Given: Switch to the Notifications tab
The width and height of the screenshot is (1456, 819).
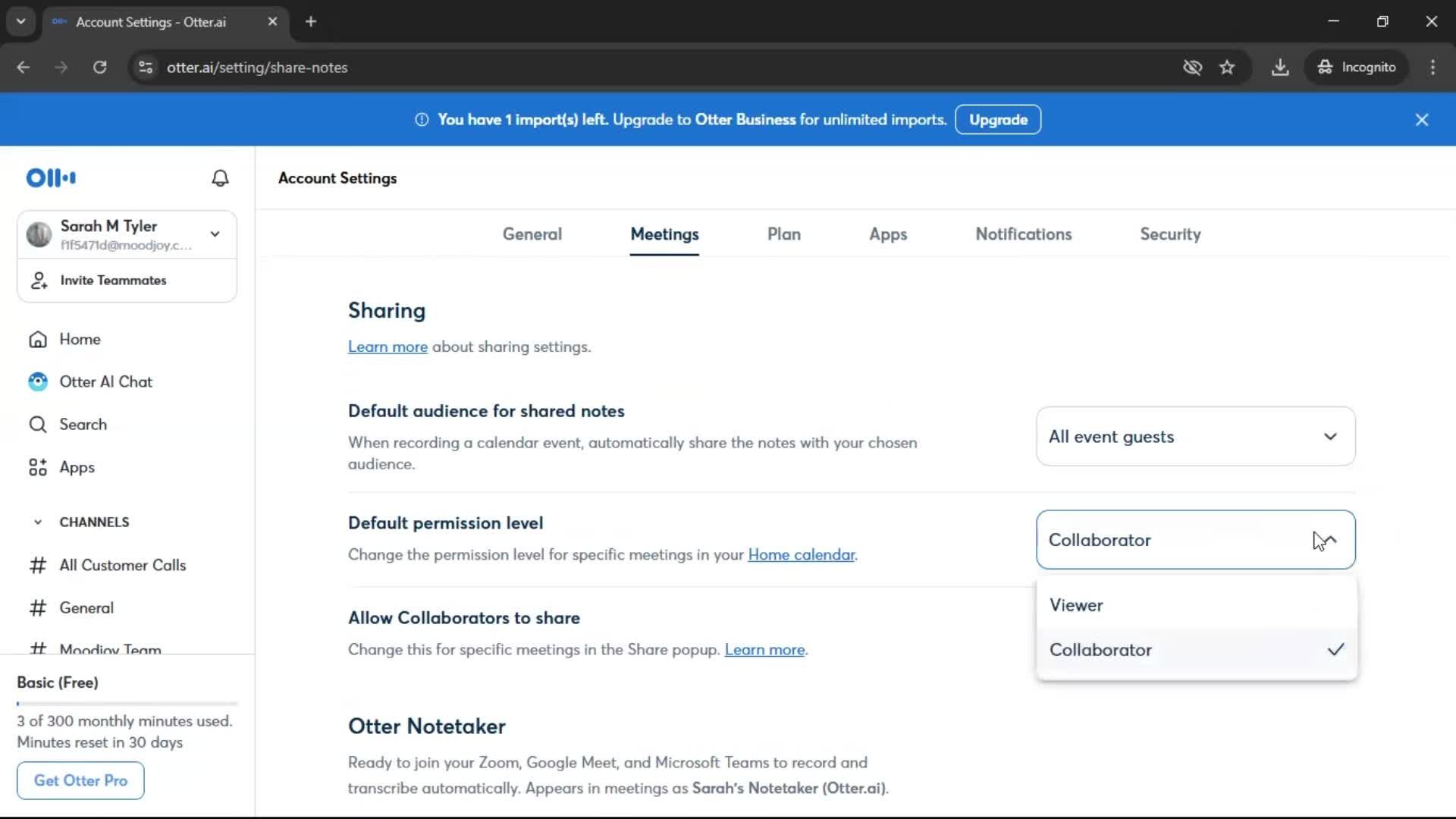Looking at the screenshot, I should click(1023, 234).
